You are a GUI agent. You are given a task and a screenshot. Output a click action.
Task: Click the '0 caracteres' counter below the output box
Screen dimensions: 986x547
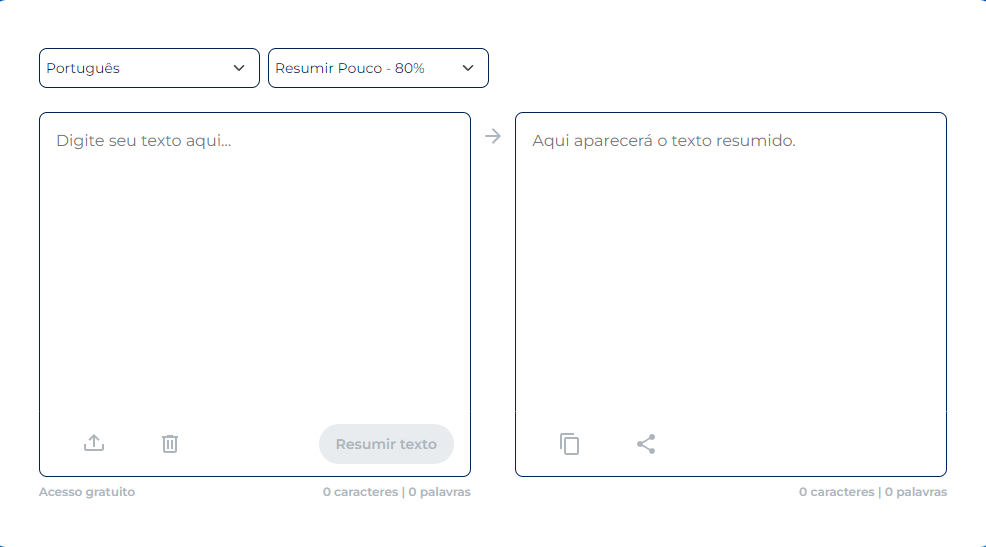pos(836,492)
